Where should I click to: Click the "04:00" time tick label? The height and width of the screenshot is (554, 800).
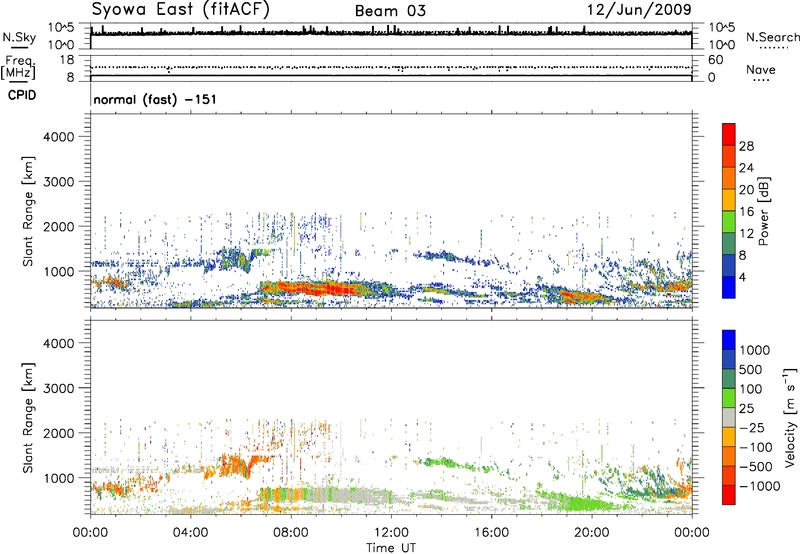(190, 533)
